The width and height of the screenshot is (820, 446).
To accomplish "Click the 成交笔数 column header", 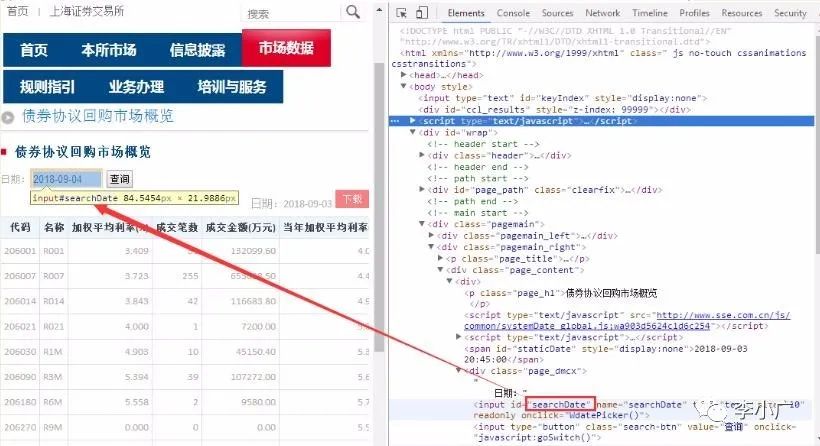I will point(177,227).
